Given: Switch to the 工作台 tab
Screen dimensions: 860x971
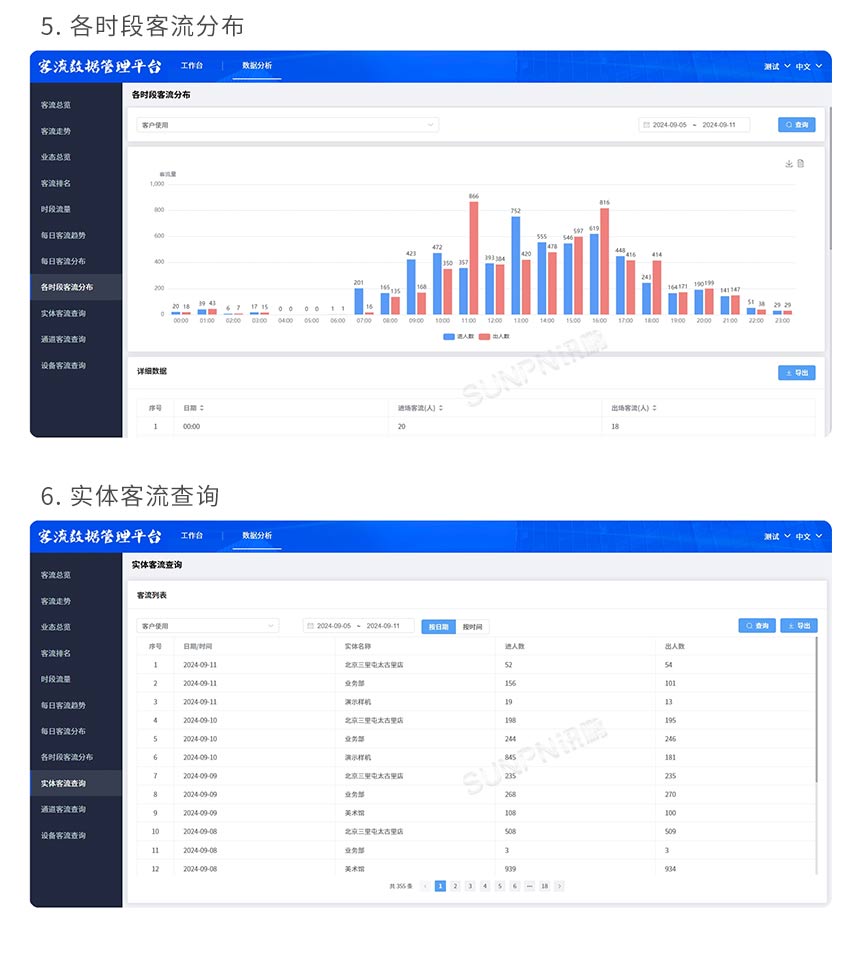Looking at the screenshot, I should [192, 65].
